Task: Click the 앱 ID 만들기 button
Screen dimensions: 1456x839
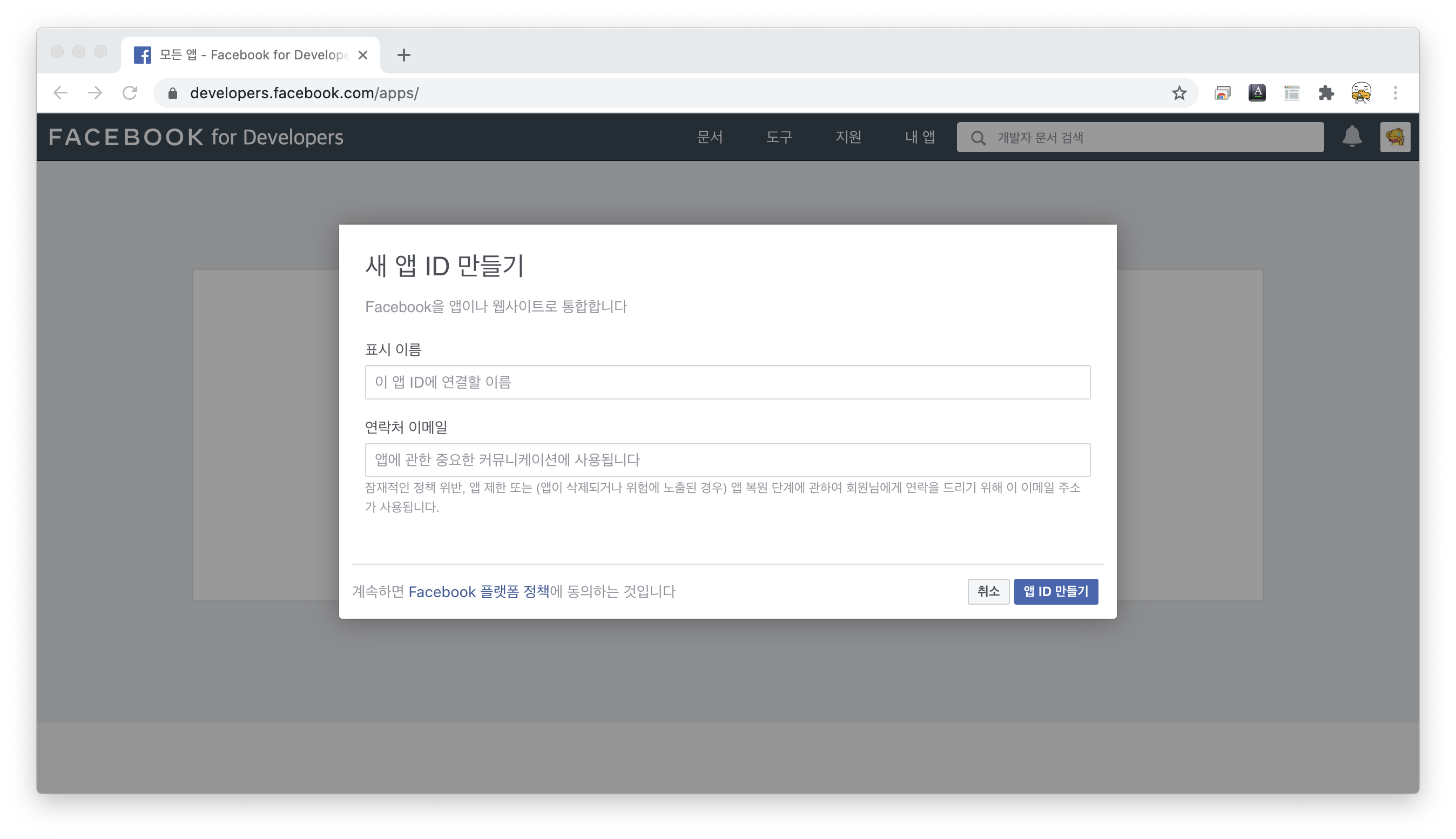Action: pyautogui.click(x=1055, y=591)
